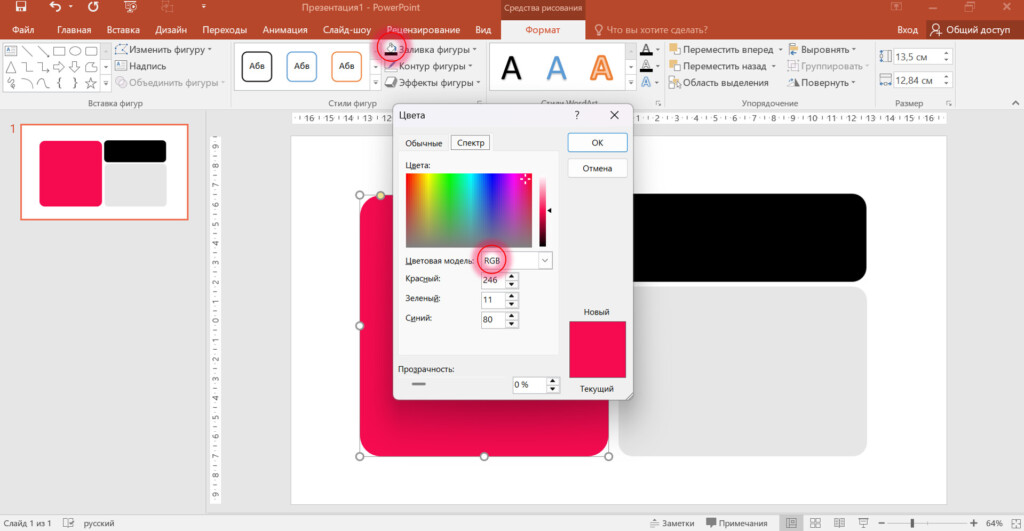The width and height of the screenshot is (1024, 531).
Task: Click the help question mark in Цвета dialog
Action: (577, 115)
